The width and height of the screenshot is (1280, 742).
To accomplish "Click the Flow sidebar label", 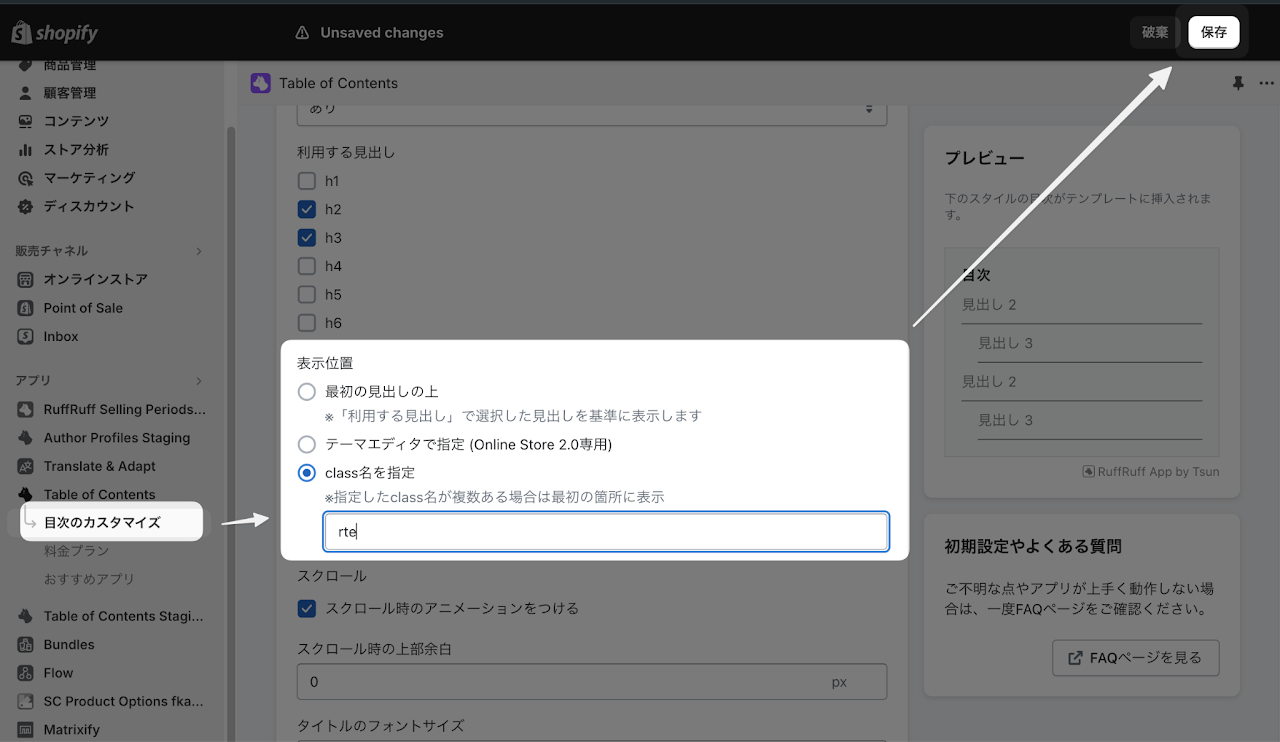I will pos(58,673).
